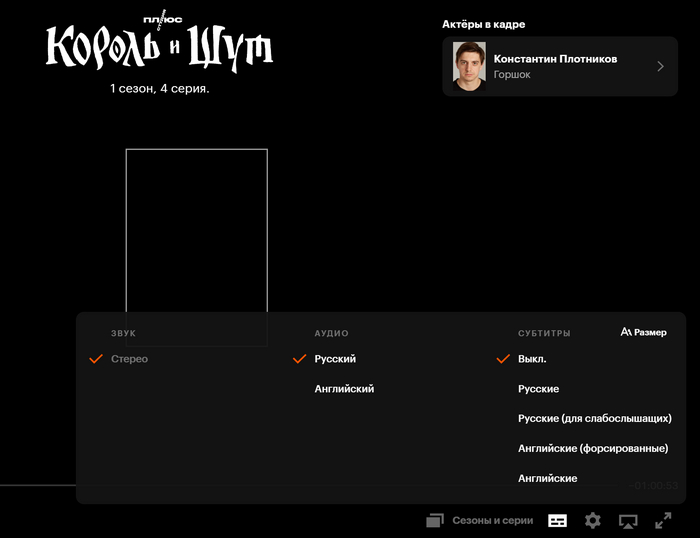The width and height of the screenshot is (700, 538).
Task: Switch audio track to "Английский"
Action: tap(344, 389)
